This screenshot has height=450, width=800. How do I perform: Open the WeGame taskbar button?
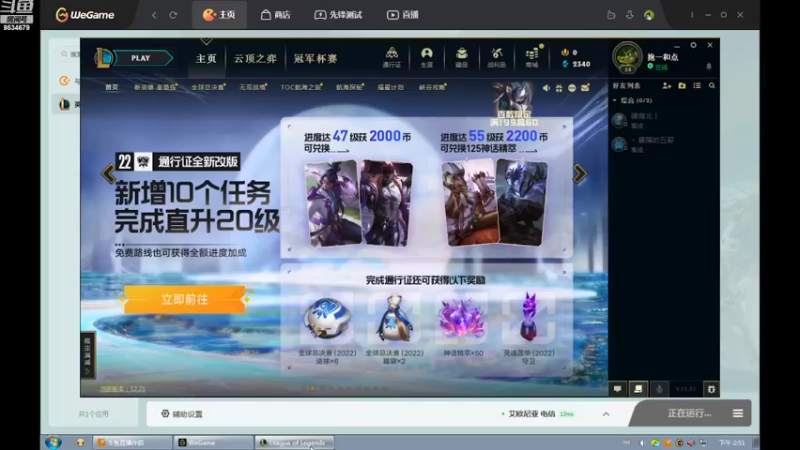[x=213, y=442]
